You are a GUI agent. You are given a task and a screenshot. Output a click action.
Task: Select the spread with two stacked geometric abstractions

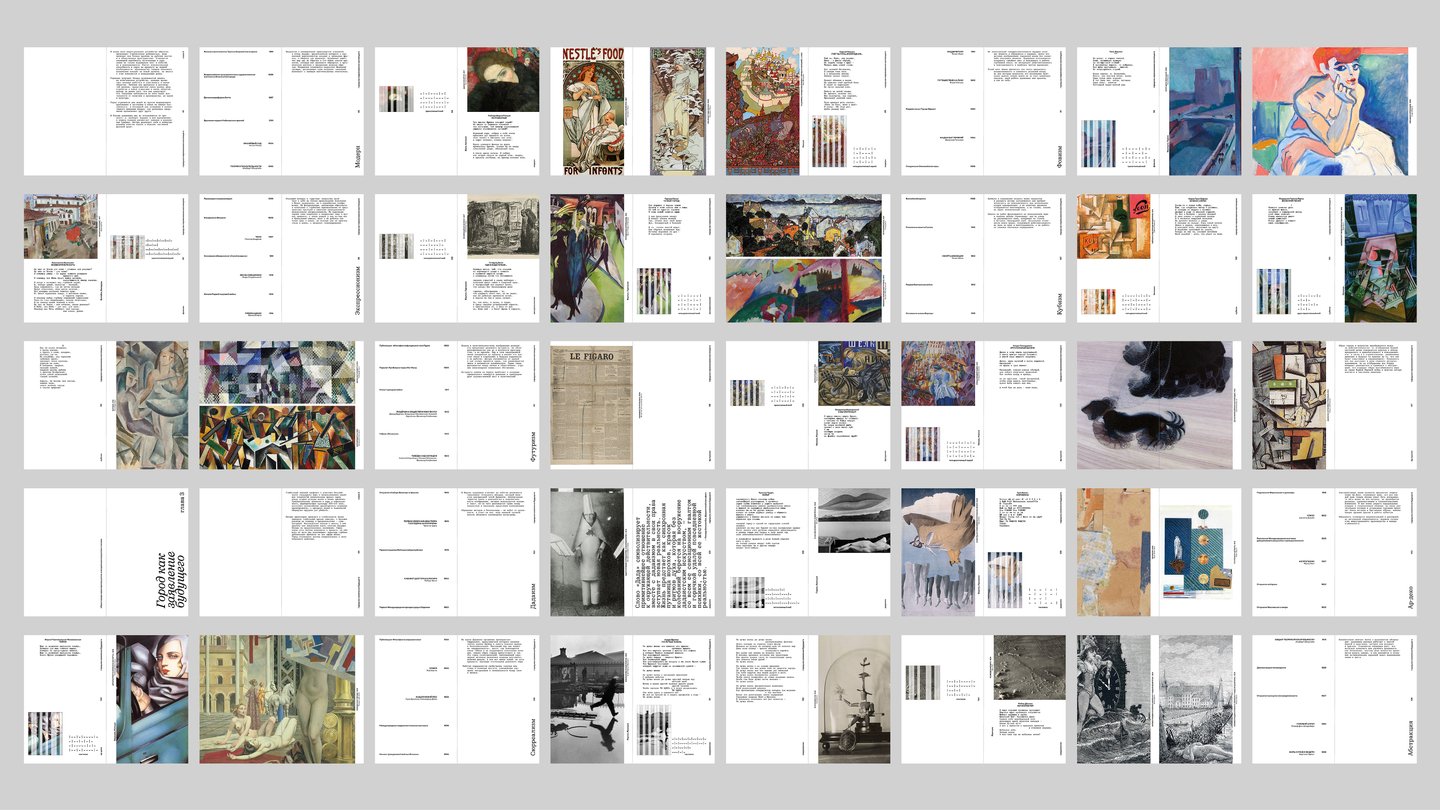tap(281, 405)
